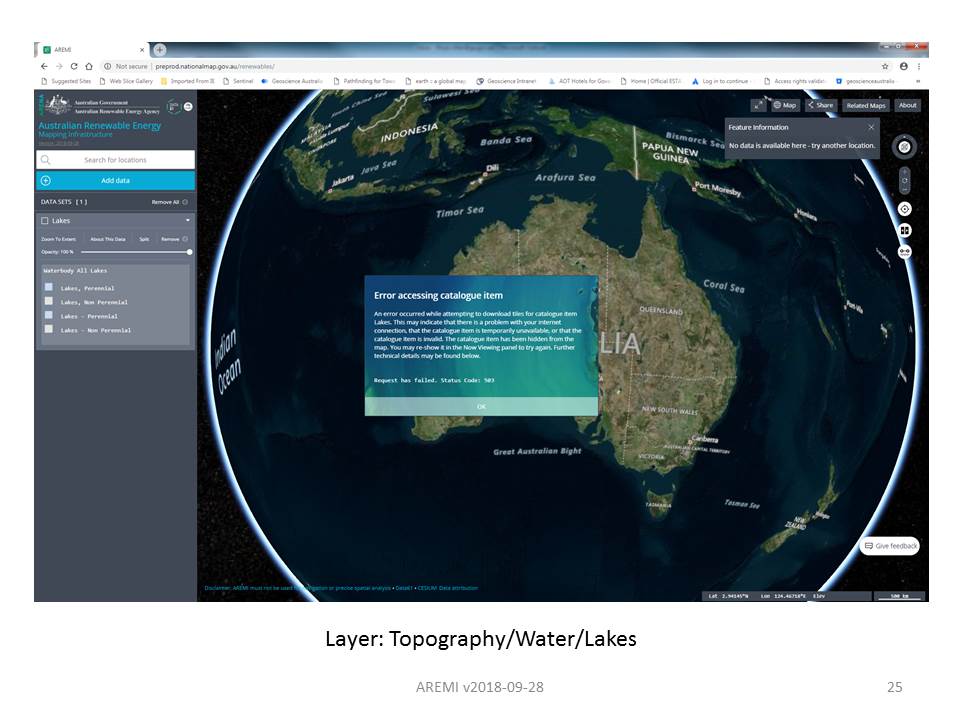The image size is (960, 720).
Task: Click in the Search for locations field
Action: [x=115, y=160]
